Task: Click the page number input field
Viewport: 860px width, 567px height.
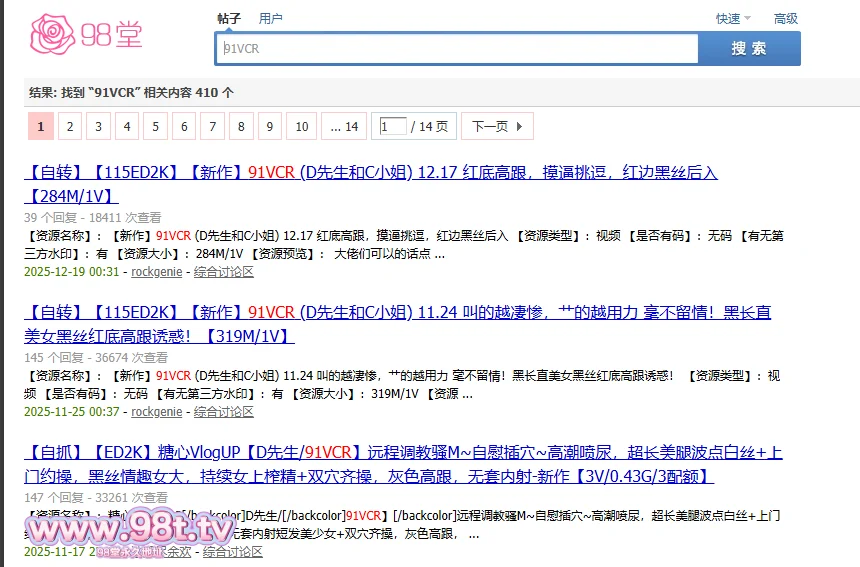Action: tap(393, 126)
